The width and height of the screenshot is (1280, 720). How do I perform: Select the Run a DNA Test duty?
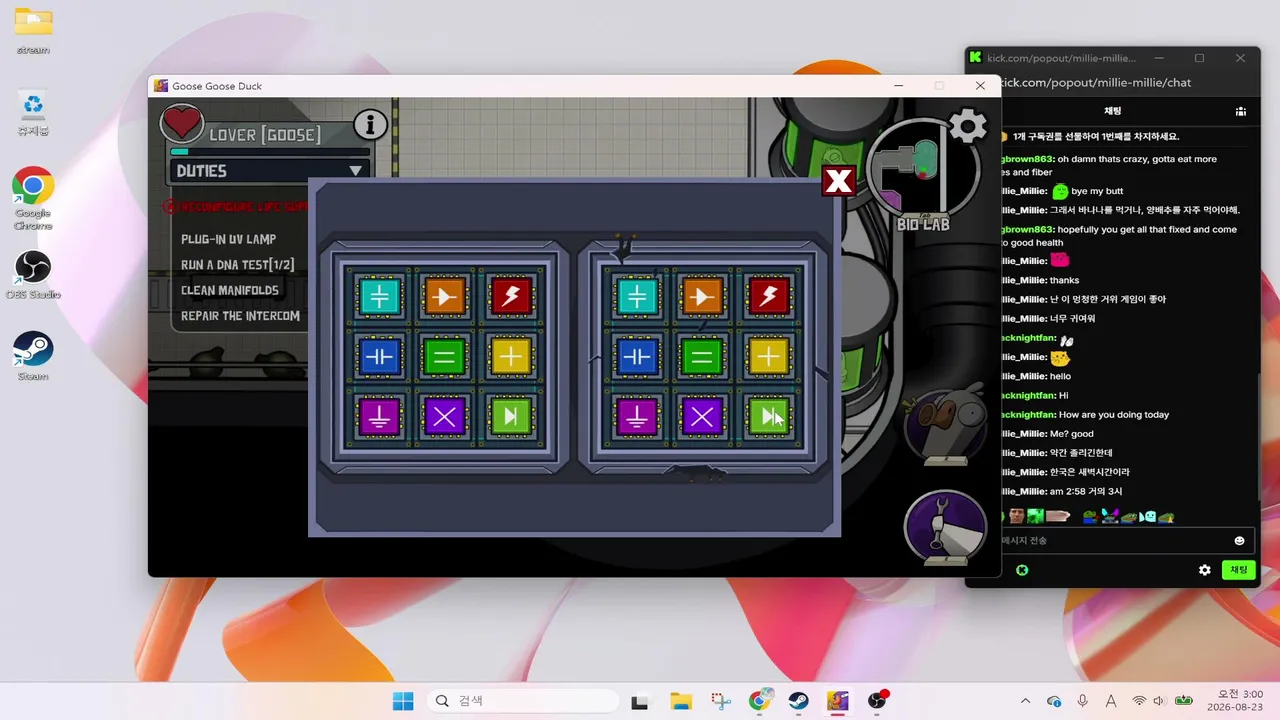tap(237, 265)
